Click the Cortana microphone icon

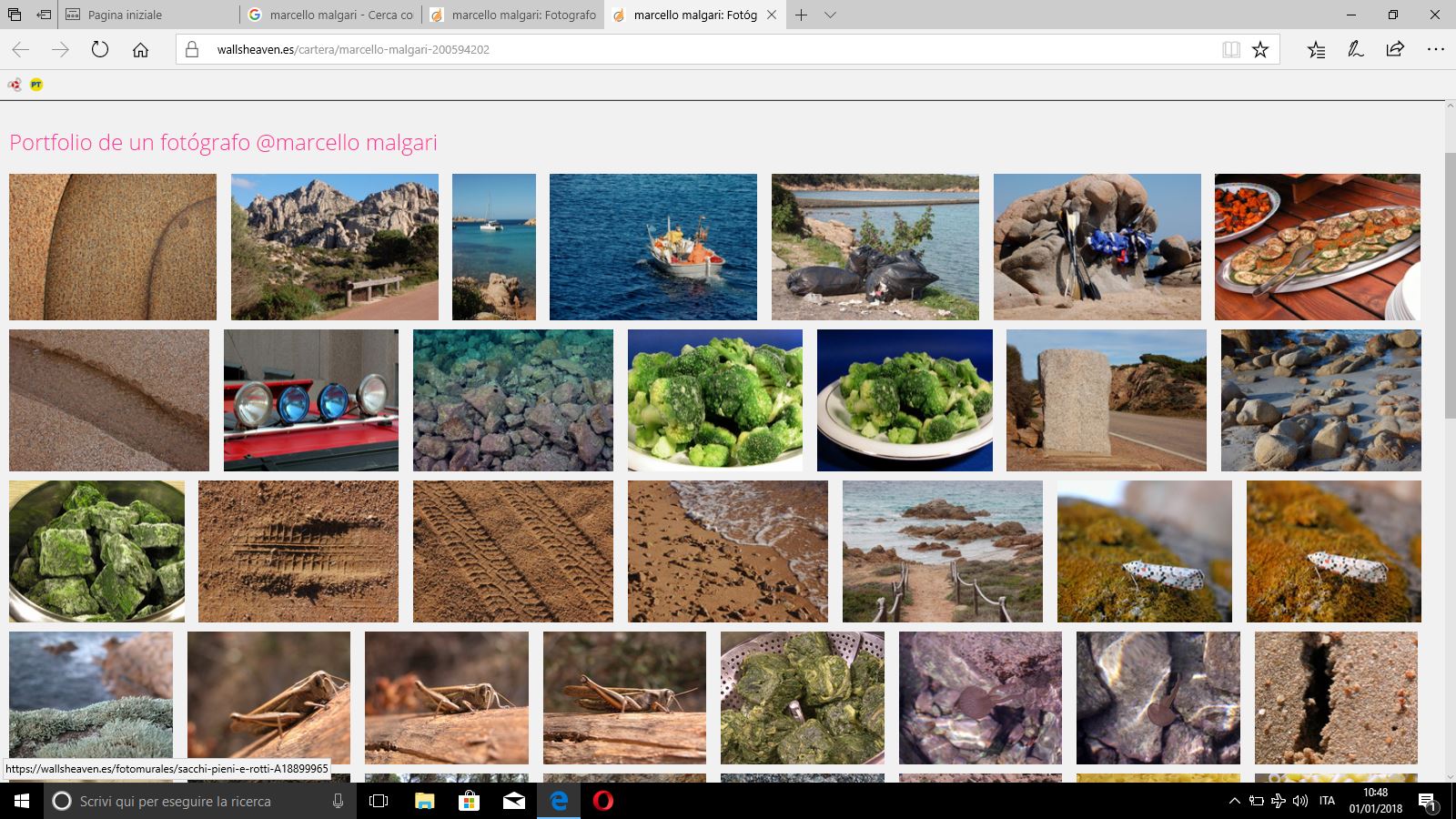click(338, 801)
